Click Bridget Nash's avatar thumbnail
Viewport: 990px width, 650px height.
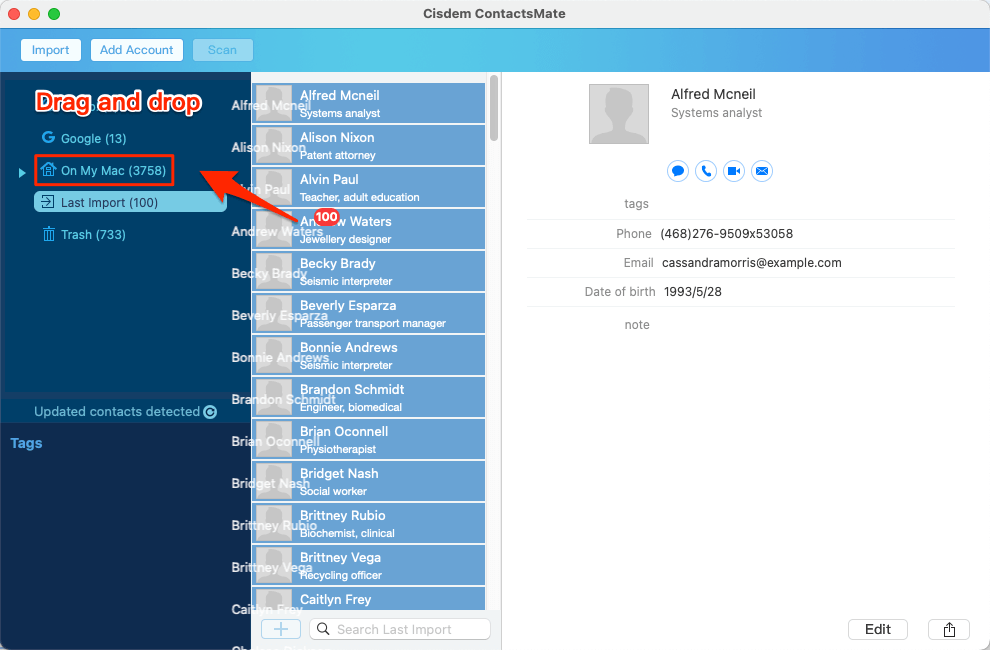click(274, 481)
